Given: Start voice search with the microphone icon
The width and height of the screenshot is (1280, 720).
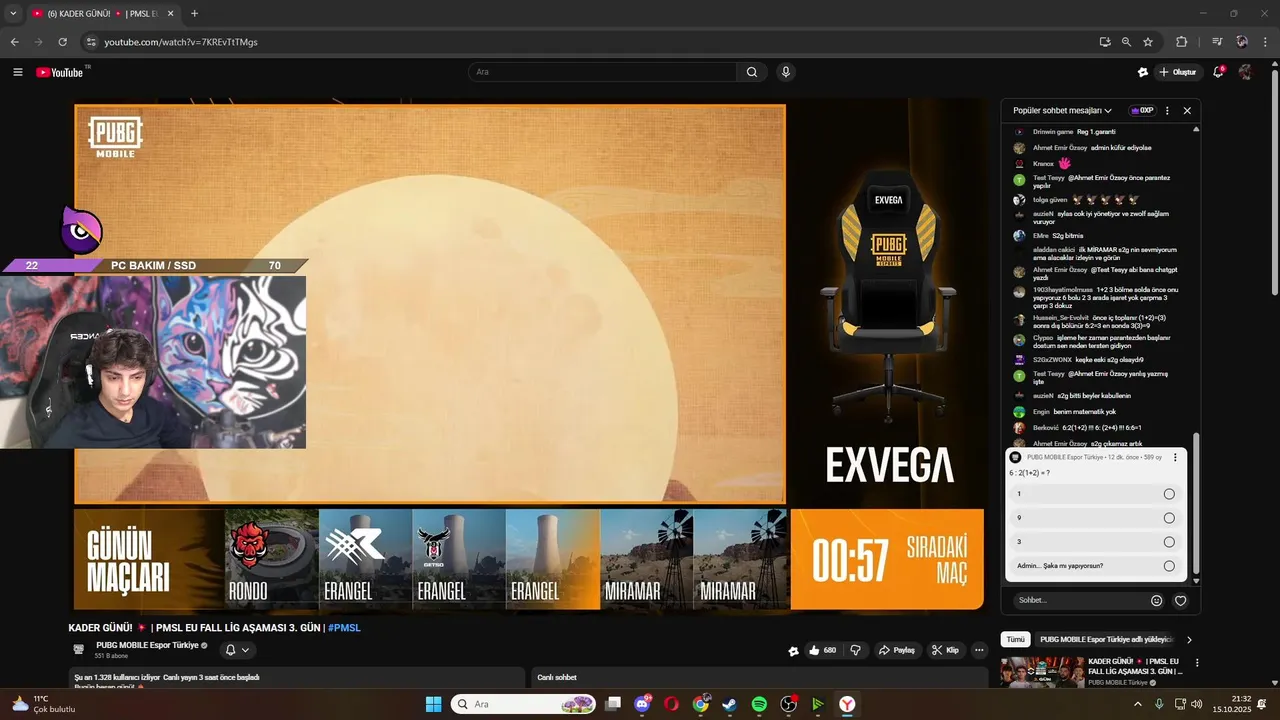Looking at the screenshot, I should [x=786, y=72].
